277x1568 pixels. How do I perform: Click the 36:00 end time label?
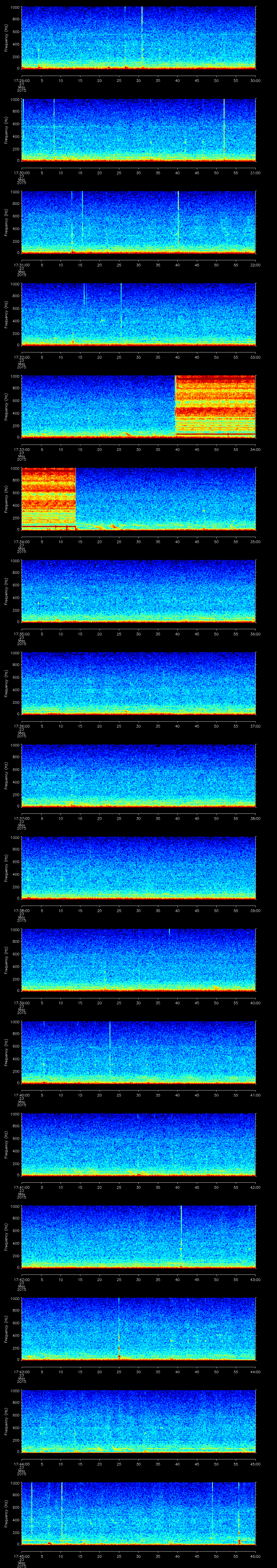click(256, 634)
